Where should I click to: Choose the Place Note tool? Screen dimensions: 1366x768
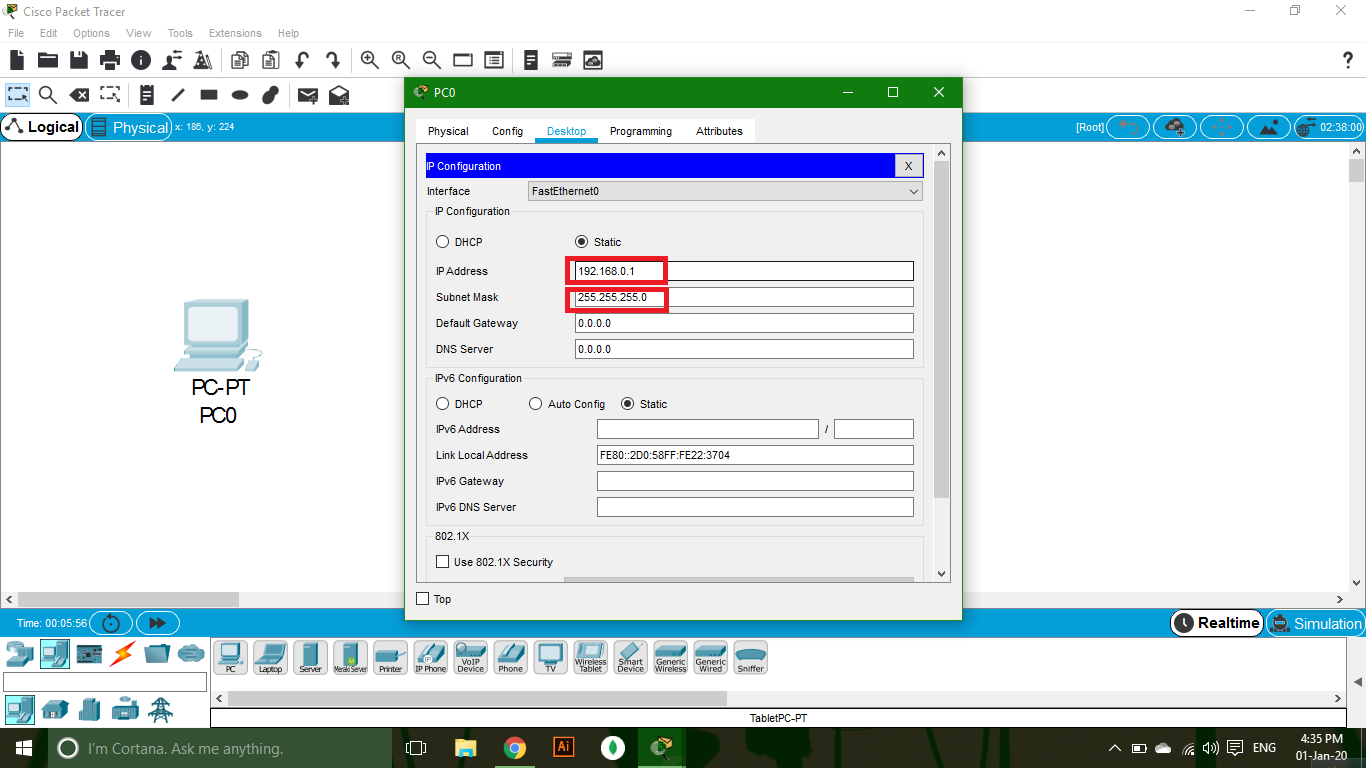click(x=147, y=95)
